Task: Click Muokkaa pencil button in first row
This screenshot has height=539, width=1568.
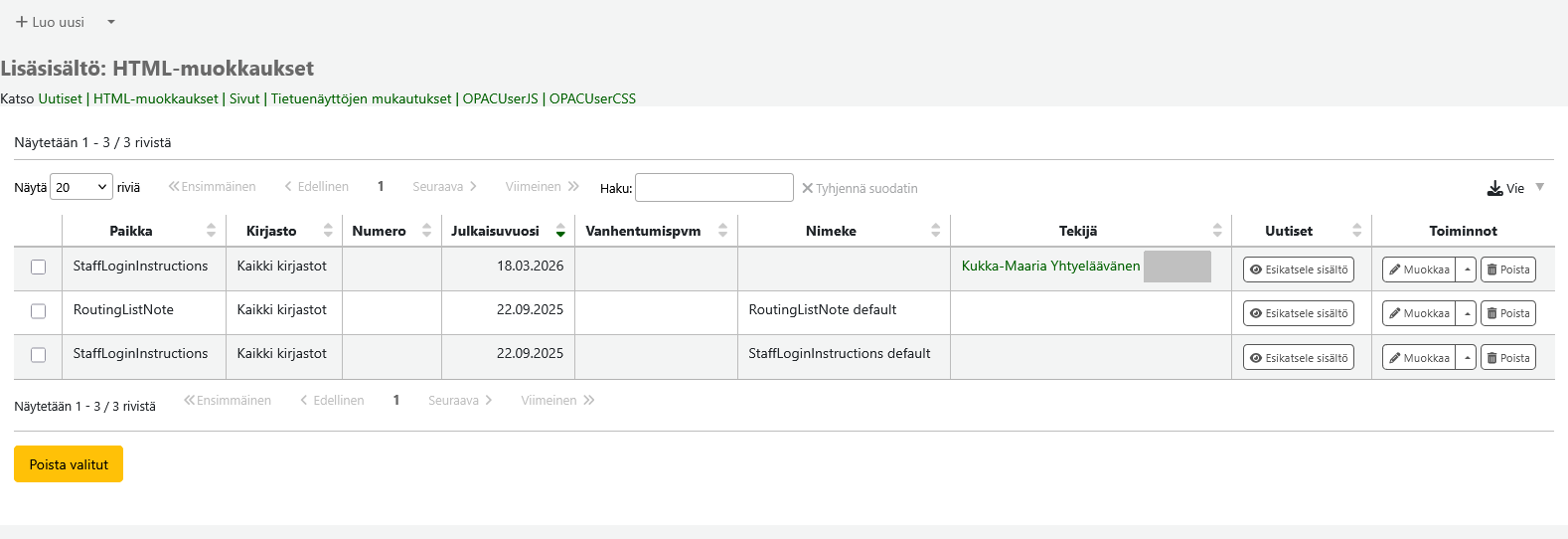Action: coord(1419,269)
